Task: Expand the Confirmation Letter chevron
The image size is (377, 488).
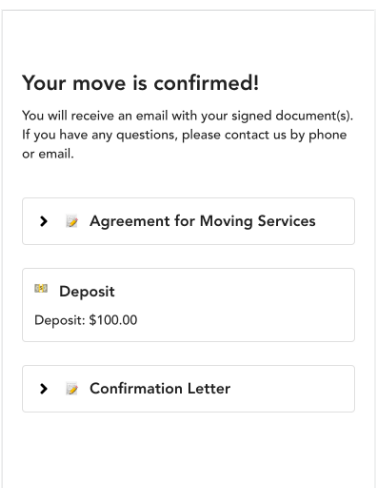Action: [43, 389]
